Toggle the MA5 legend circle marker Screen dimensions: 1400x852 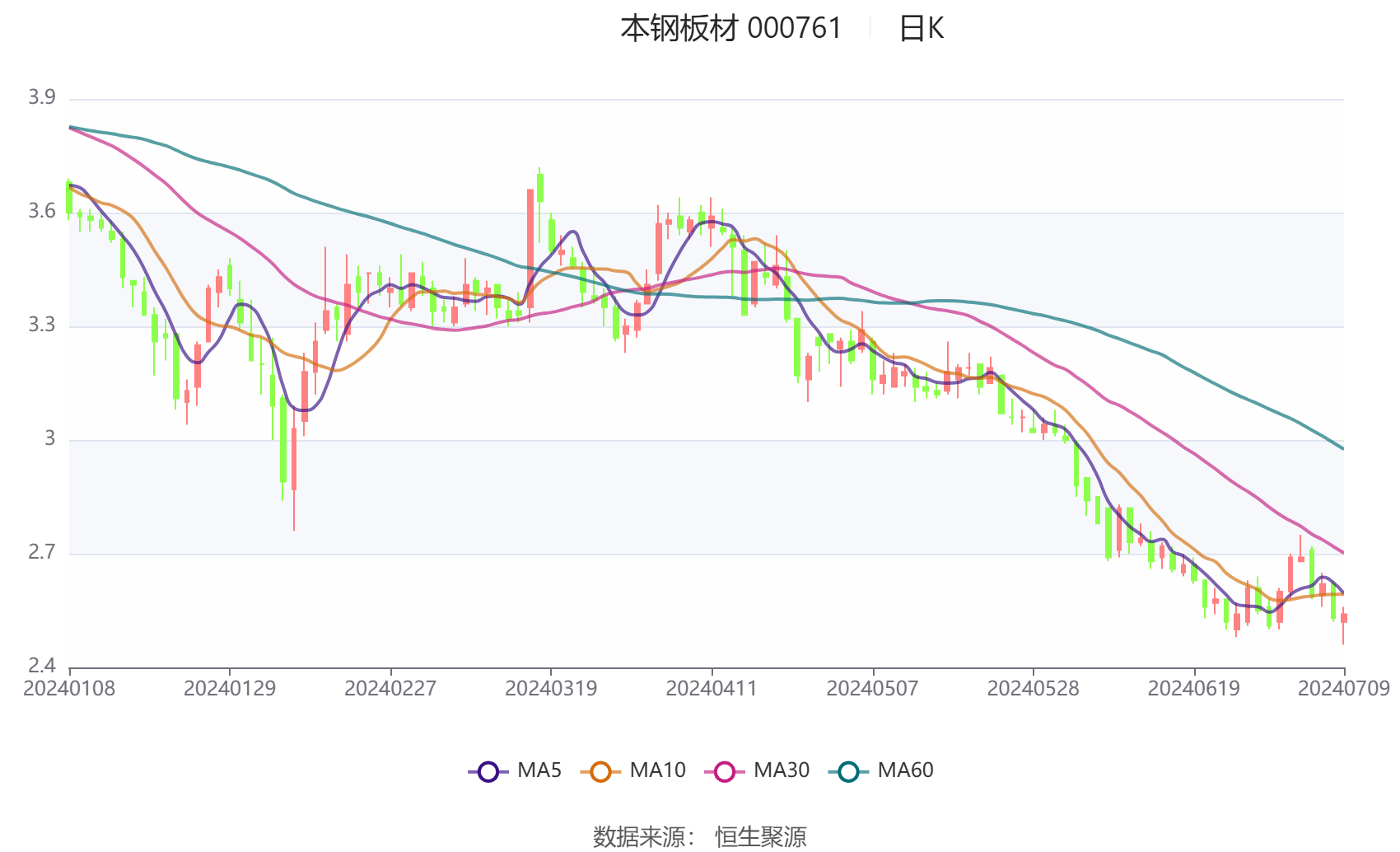488,772
